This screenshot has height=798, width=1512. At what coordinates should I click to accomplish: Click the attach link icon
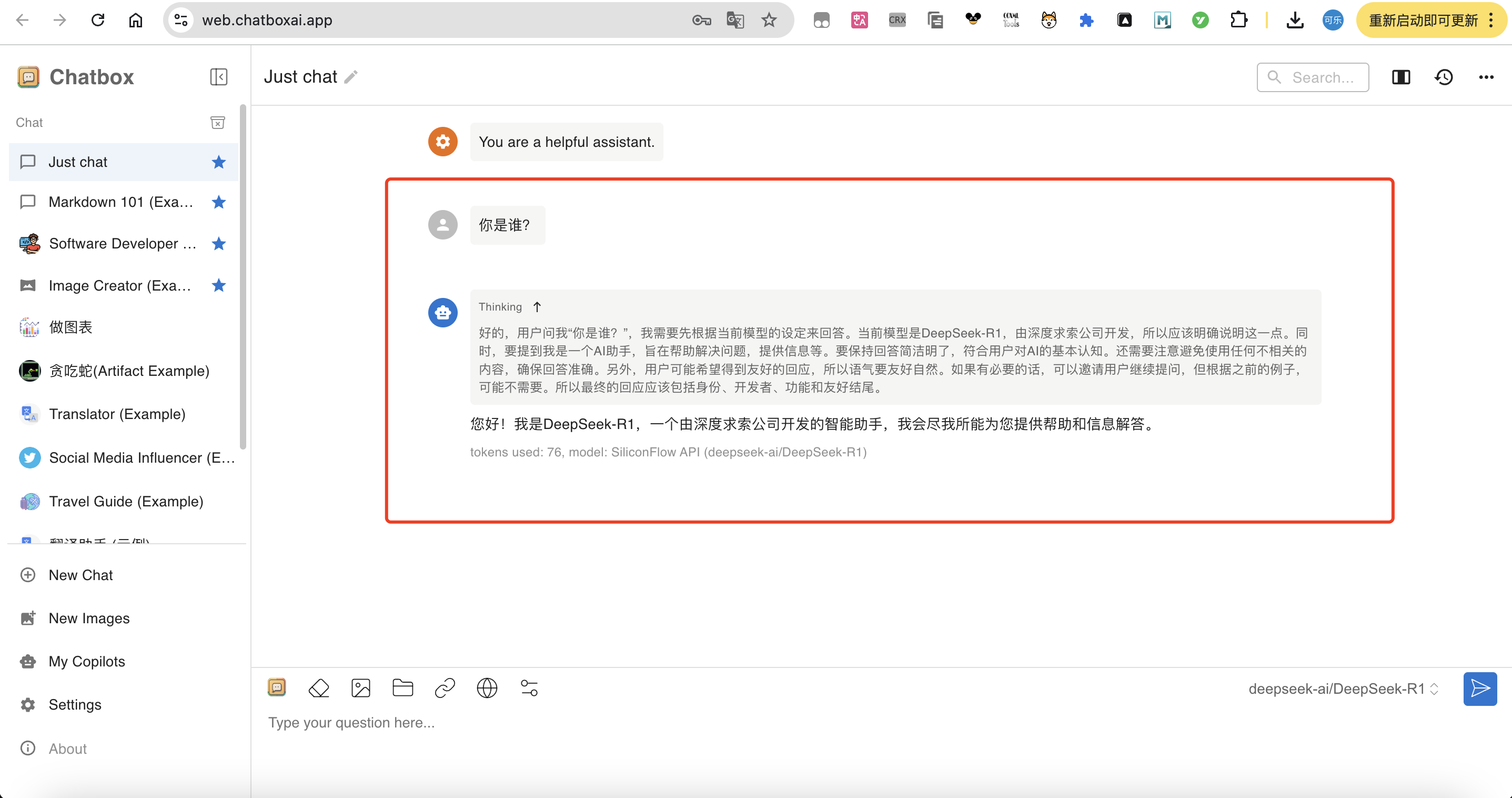(445, 688)
